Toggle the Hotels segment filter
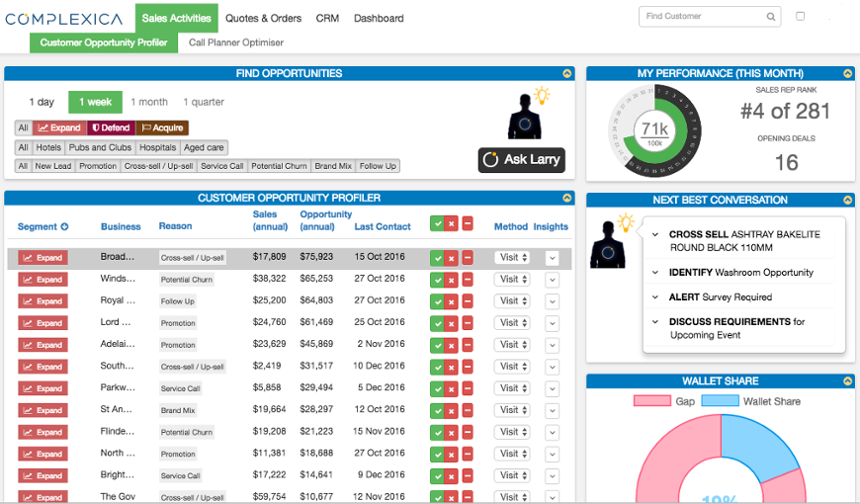Screen dimensions: 860x504 click(x=48, y=148)
